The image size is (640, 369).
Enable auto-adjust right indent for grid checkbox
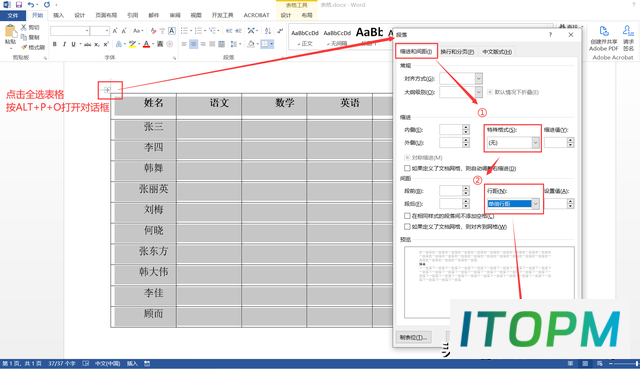pos(407,168)
